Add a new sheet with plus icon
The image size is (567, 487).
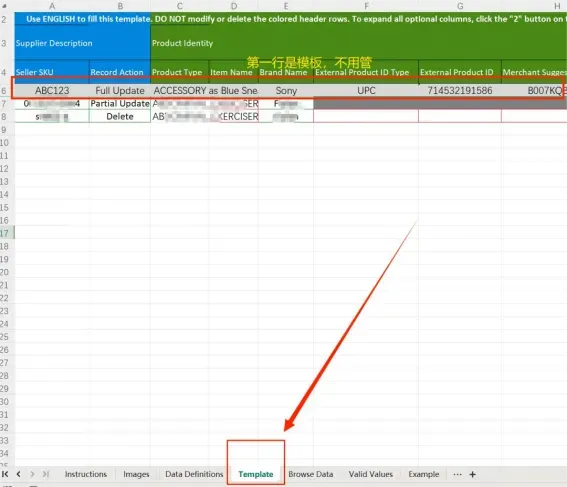[x=472, y=474]
